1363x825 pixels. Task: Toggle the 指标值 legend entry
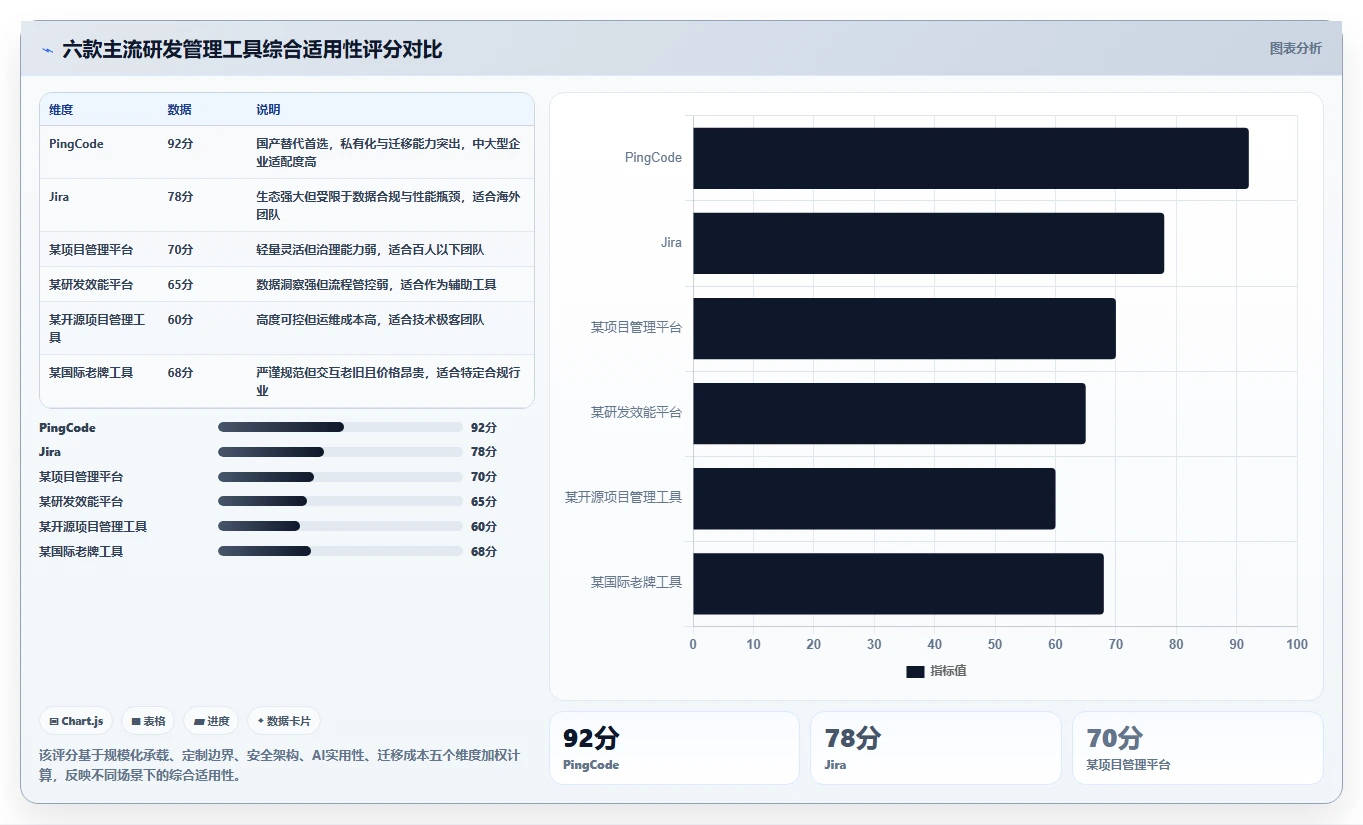point(936,671)
